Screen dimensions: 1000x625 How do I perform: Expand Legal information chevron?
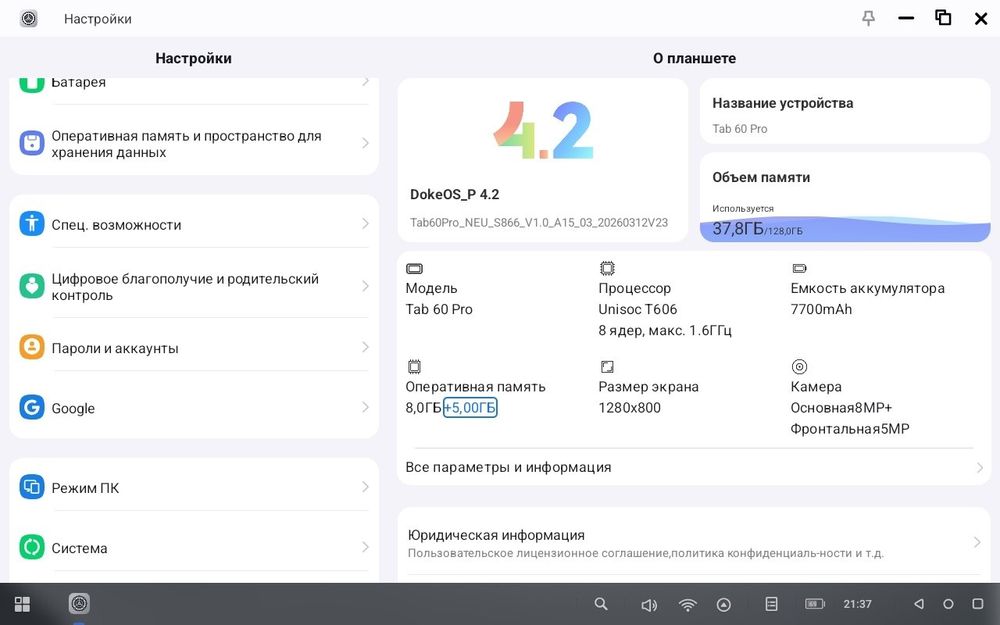coord(977,542)
